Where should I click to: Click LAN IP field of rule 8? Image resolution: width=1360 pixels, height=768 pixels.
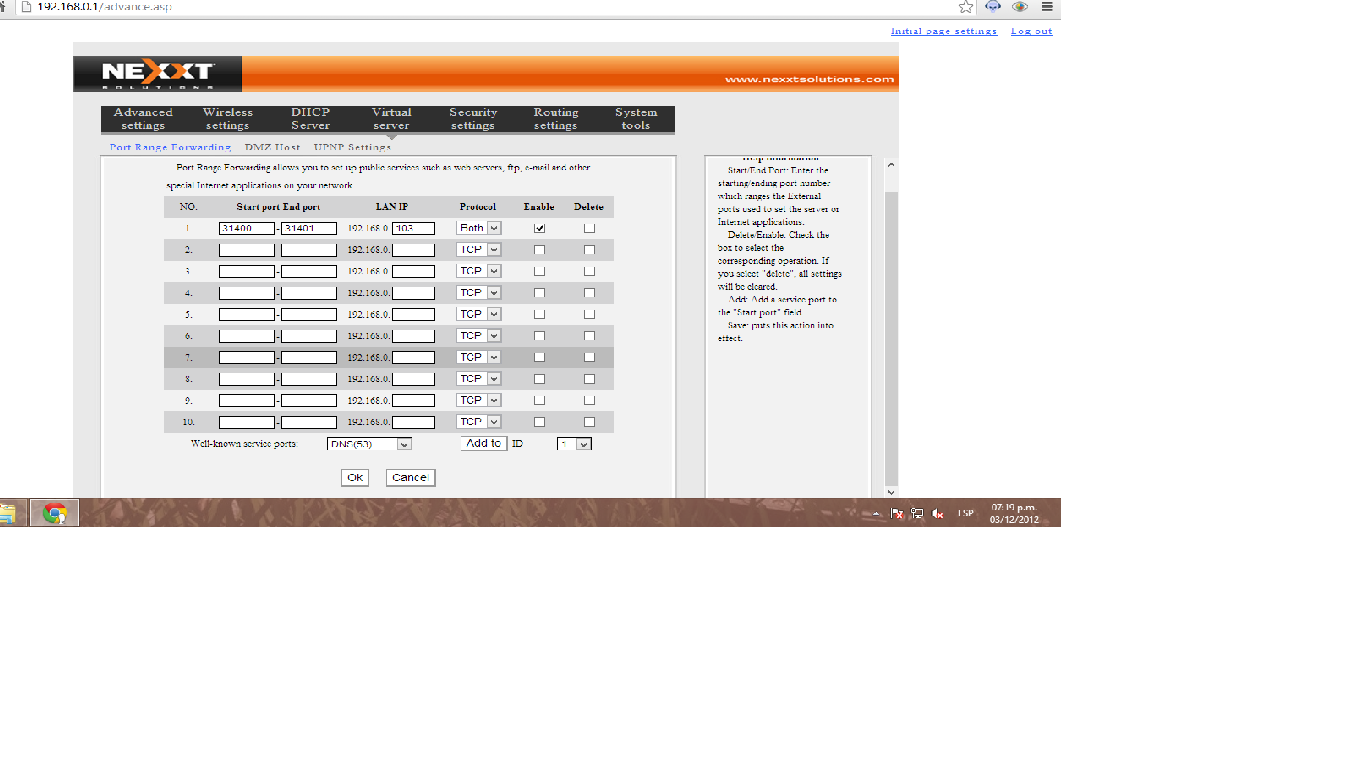coord(414,379)
